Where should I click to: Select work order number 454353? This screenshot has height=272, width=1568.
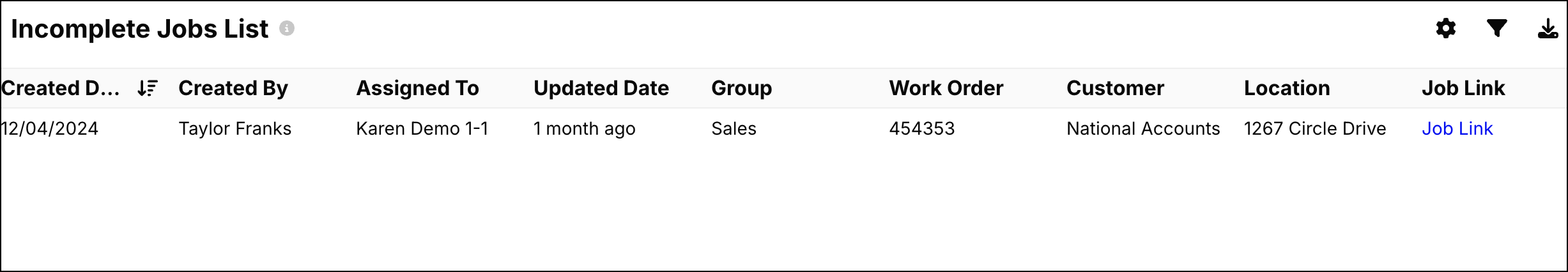click(x=921, y=129)
